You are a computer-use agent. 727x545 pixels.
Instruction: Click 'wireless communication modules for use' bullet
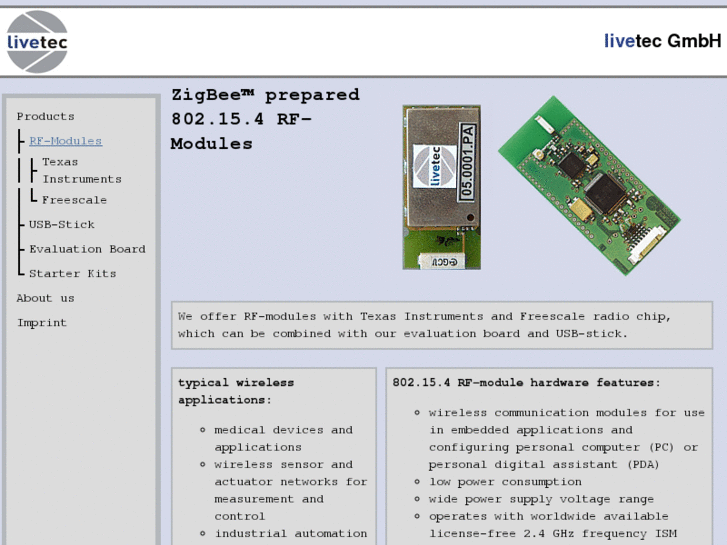coord(567,438)
